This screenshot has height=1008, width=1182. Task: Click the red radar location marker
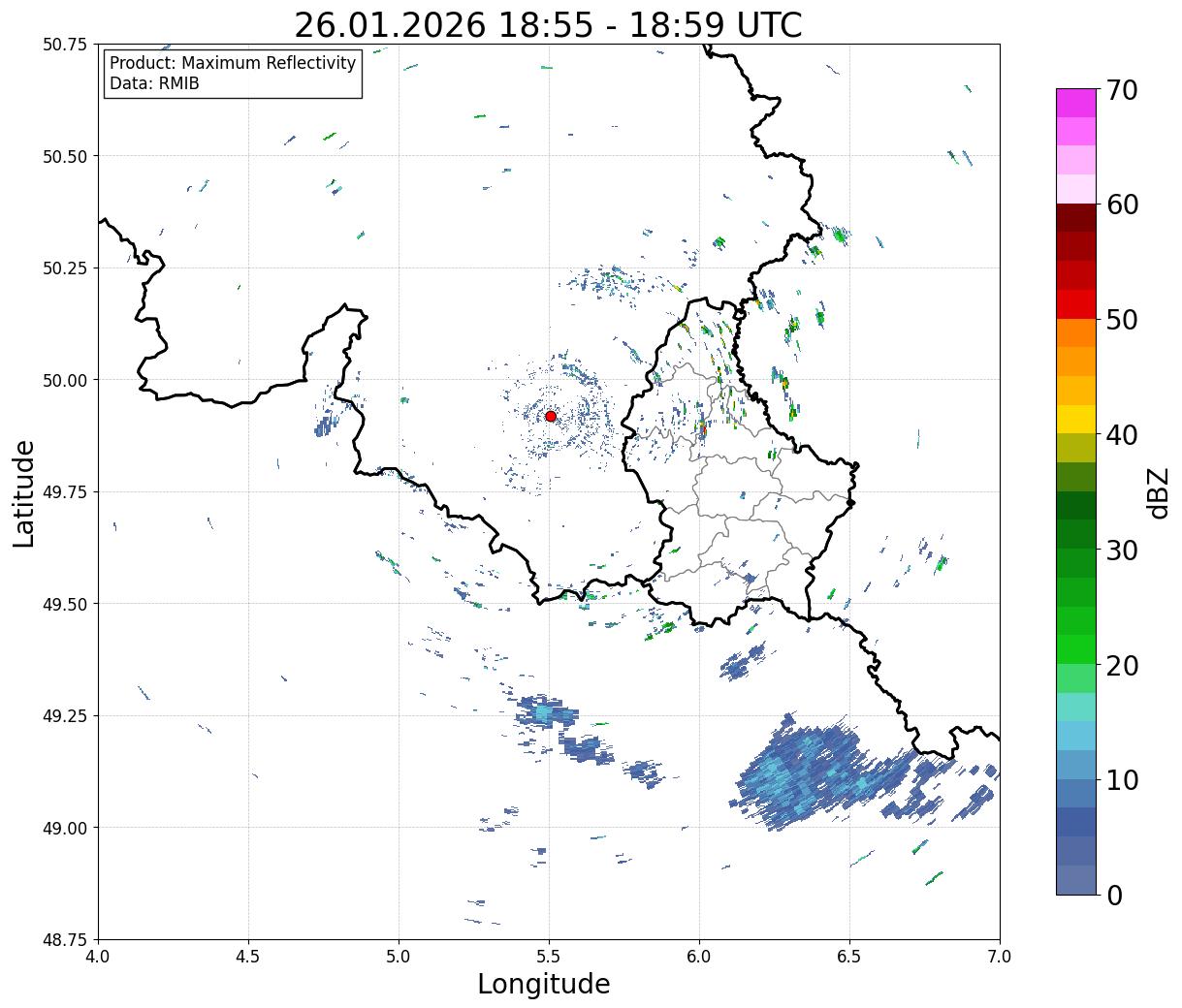(x=551, y=416)
